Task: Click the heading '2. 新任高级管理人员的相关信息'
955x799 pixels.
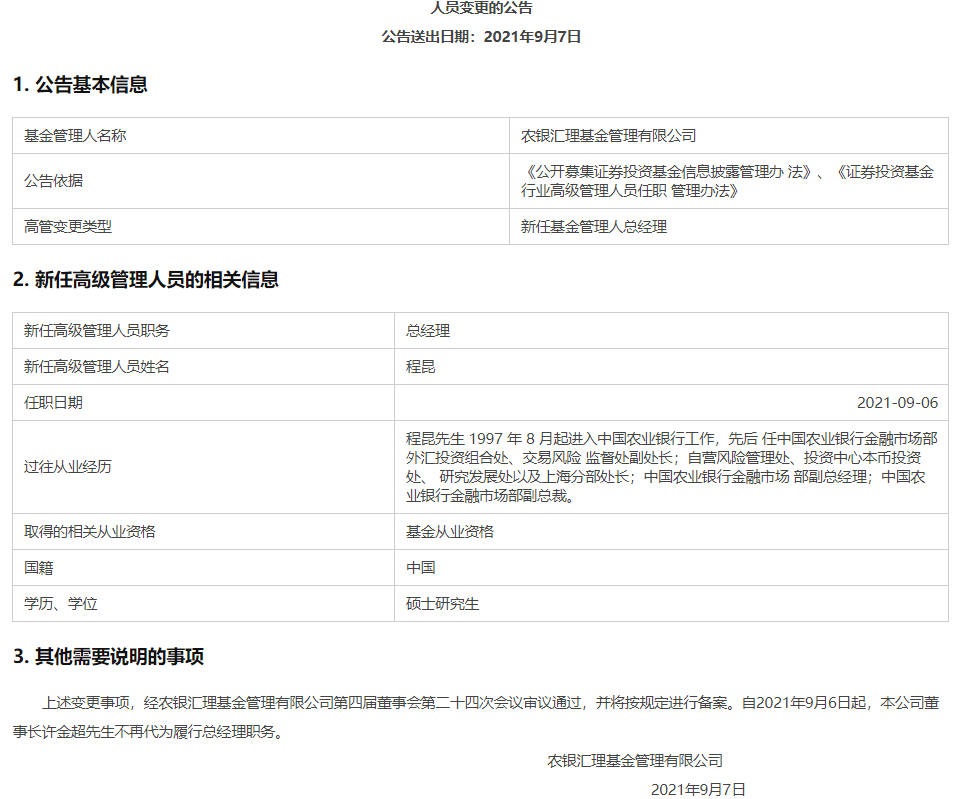Action: tap(146, 280)
